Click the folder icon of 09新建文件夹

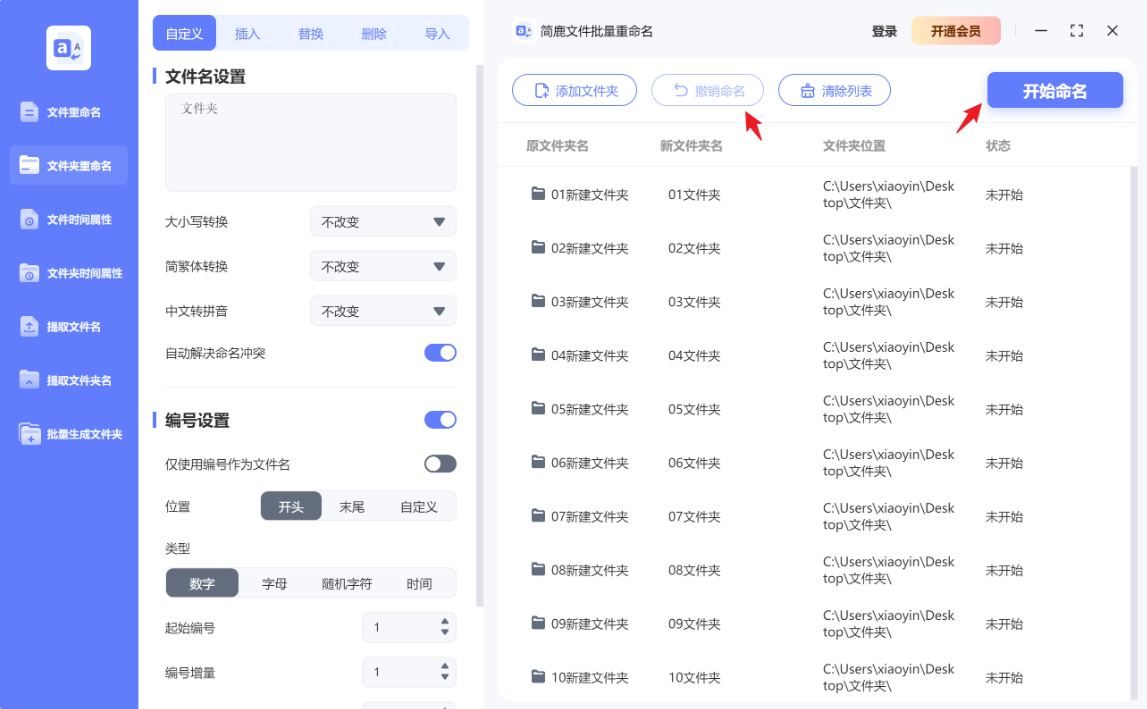pos(538,623)
